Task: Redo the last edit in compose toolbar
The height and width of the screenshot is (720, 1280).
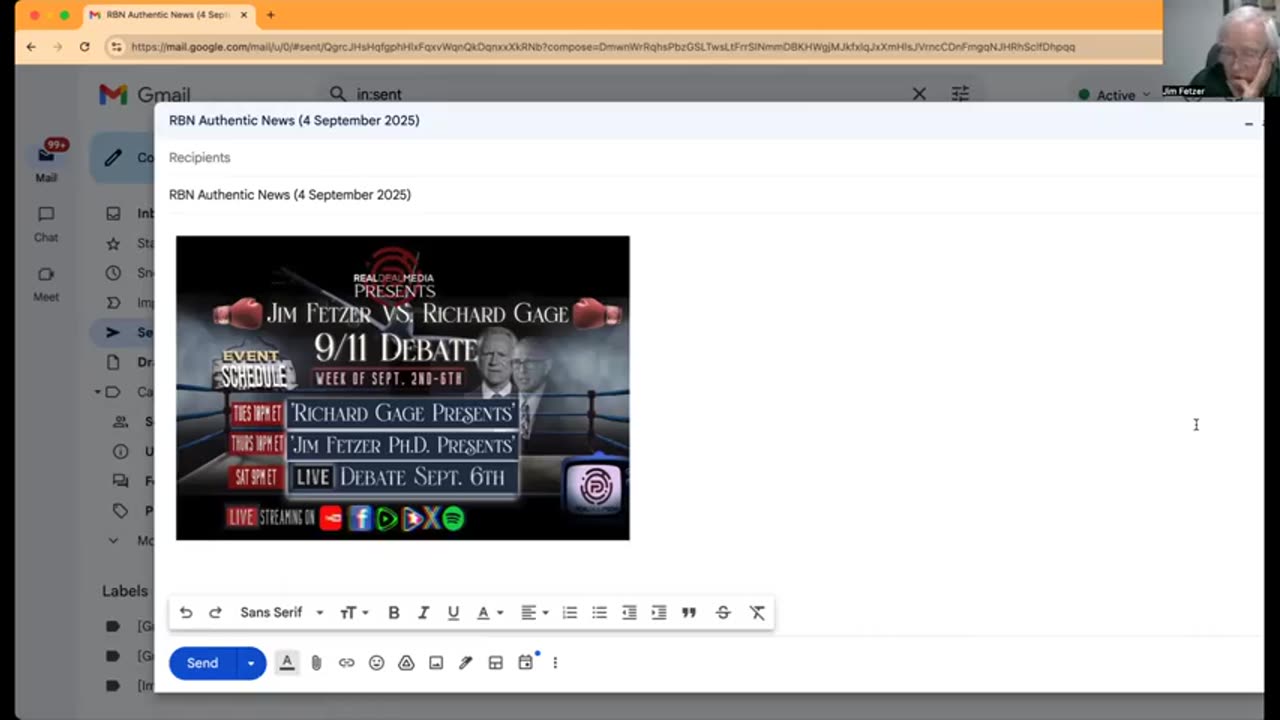Action: click(215, 613)
